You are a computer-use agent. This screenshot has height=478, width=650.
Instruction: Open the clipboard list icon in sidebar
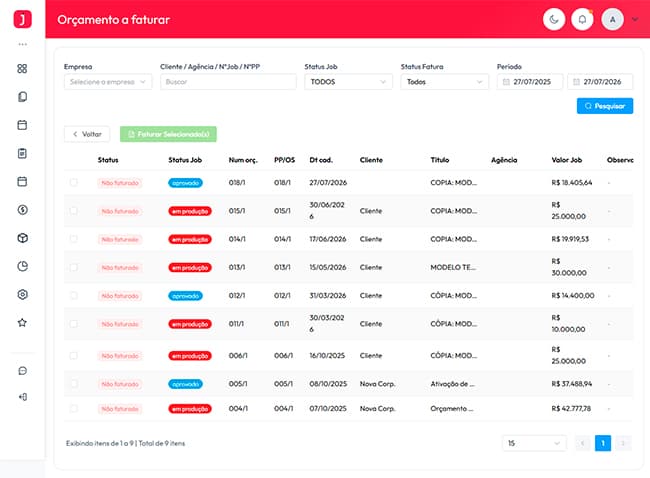coord(22,153)
